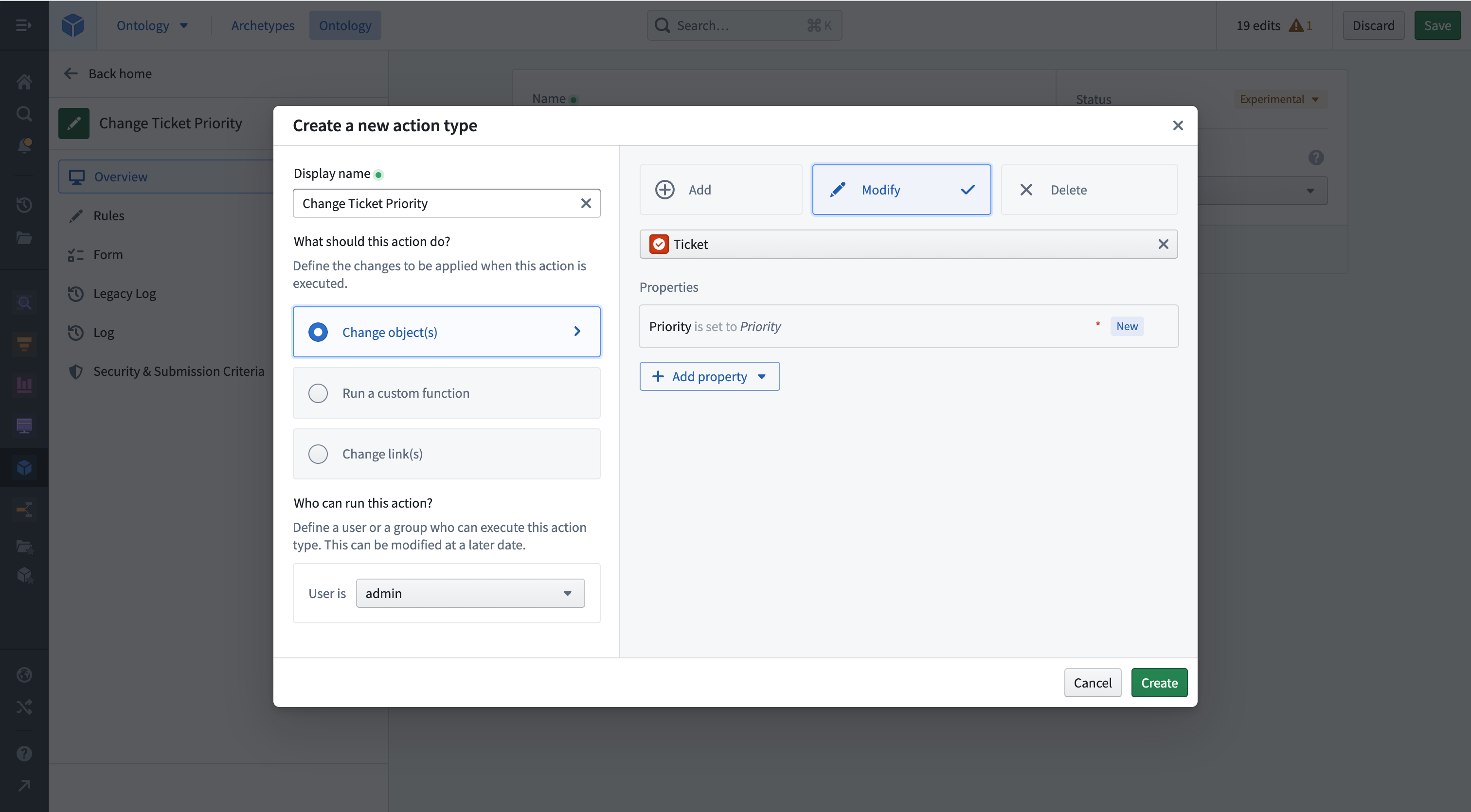The height and width of the screenshot is (812, 1471).
Task: Click the Delete action tab icon
Action: [1025, 189]
